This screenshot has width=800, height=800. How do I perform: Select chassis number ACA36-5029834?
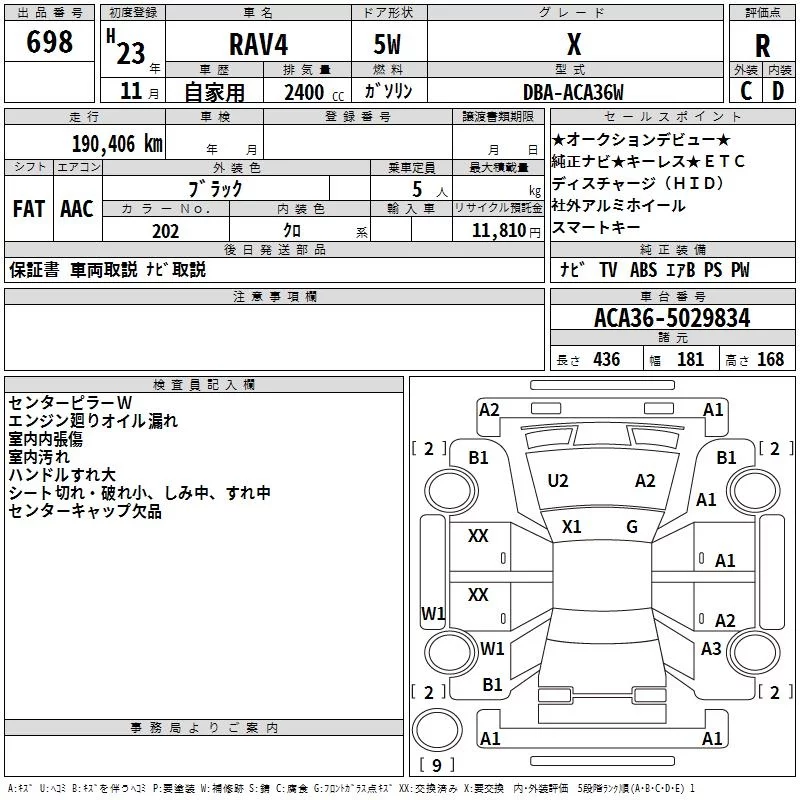pos(672,318)
